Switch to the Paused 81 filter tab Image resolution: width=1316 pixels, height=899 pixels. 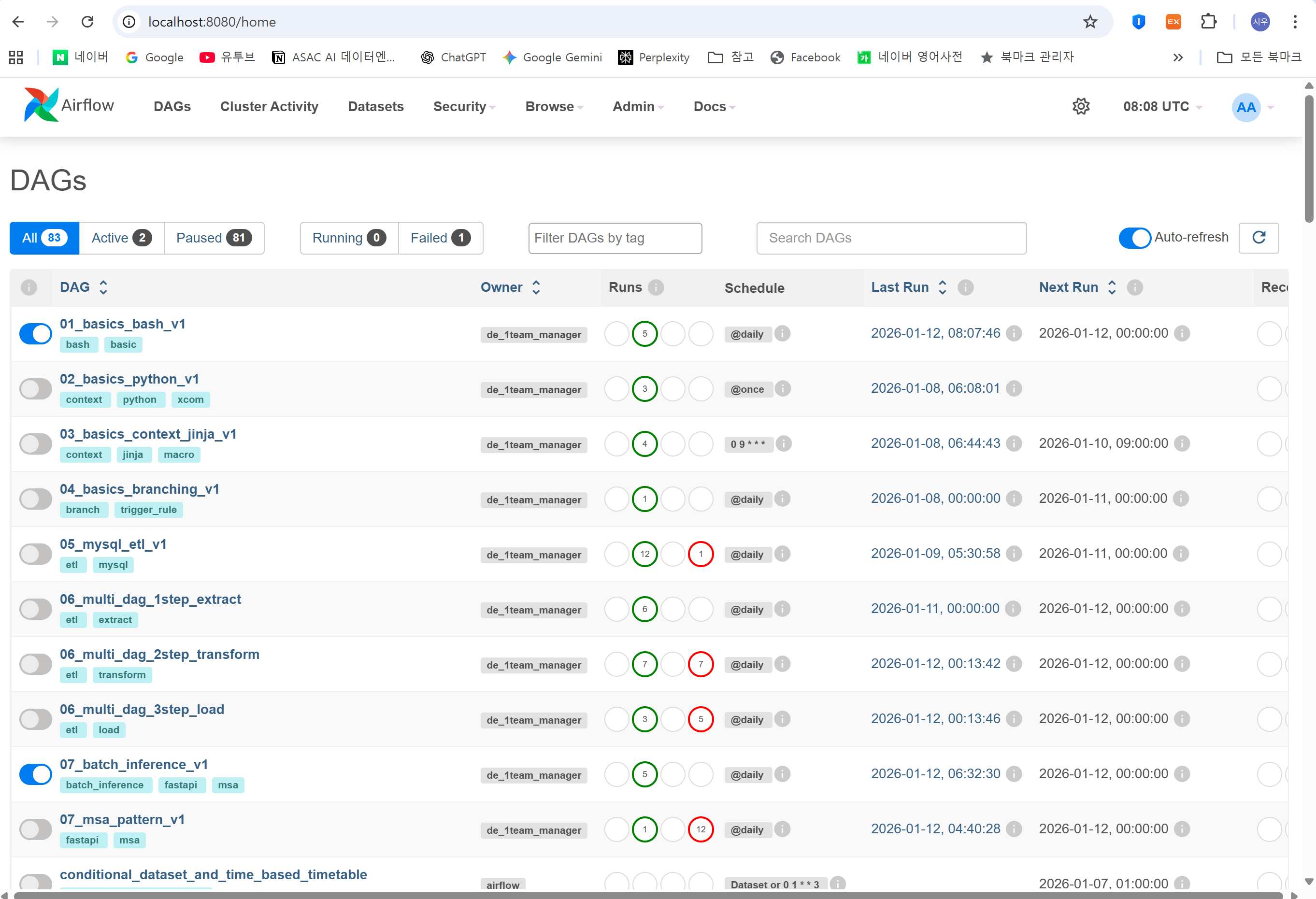[214, 238]
